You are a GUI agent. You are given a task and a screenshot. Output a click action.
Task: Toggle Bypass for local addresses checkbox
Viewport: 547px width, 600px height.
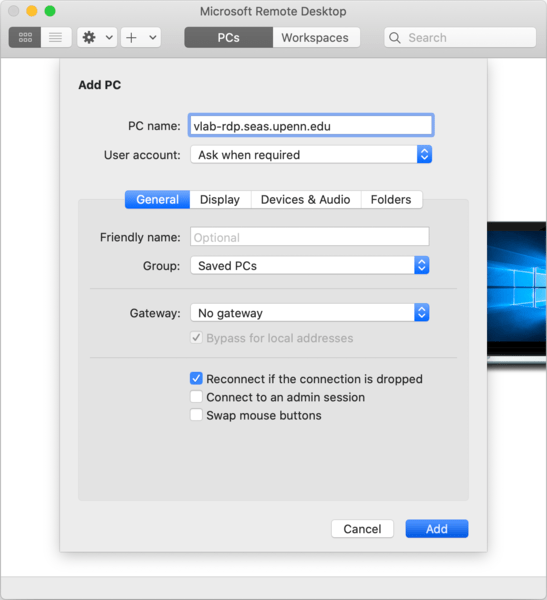(x=196, y=338)
